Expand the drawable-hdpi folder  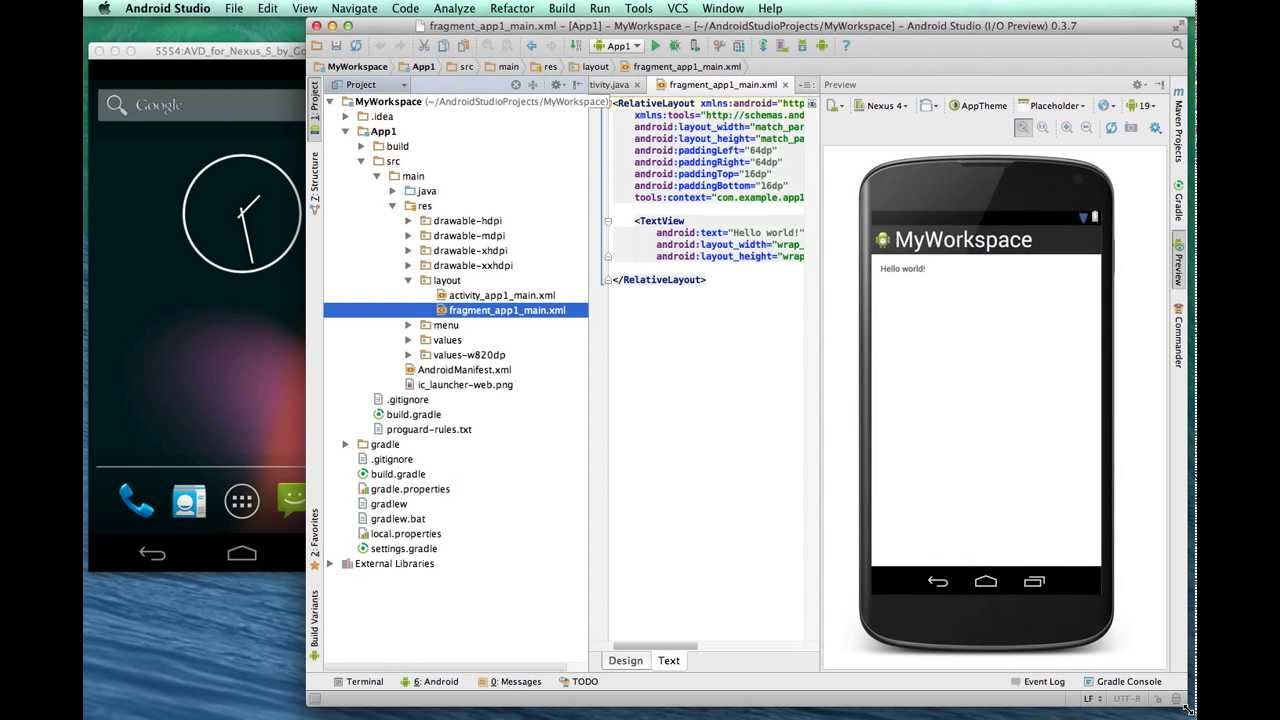[x=409, y=221]
